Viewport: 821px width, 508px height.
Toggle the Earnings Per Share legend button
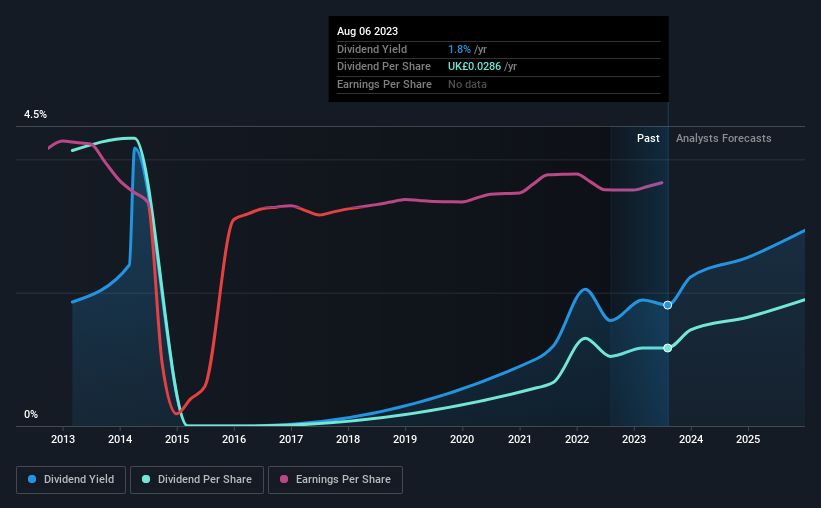[x=335, y=479]
